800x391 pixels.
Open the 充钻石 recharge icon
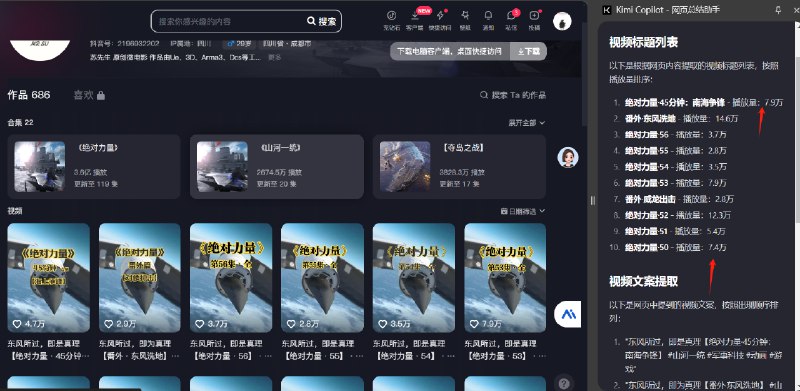coord(391,19)
